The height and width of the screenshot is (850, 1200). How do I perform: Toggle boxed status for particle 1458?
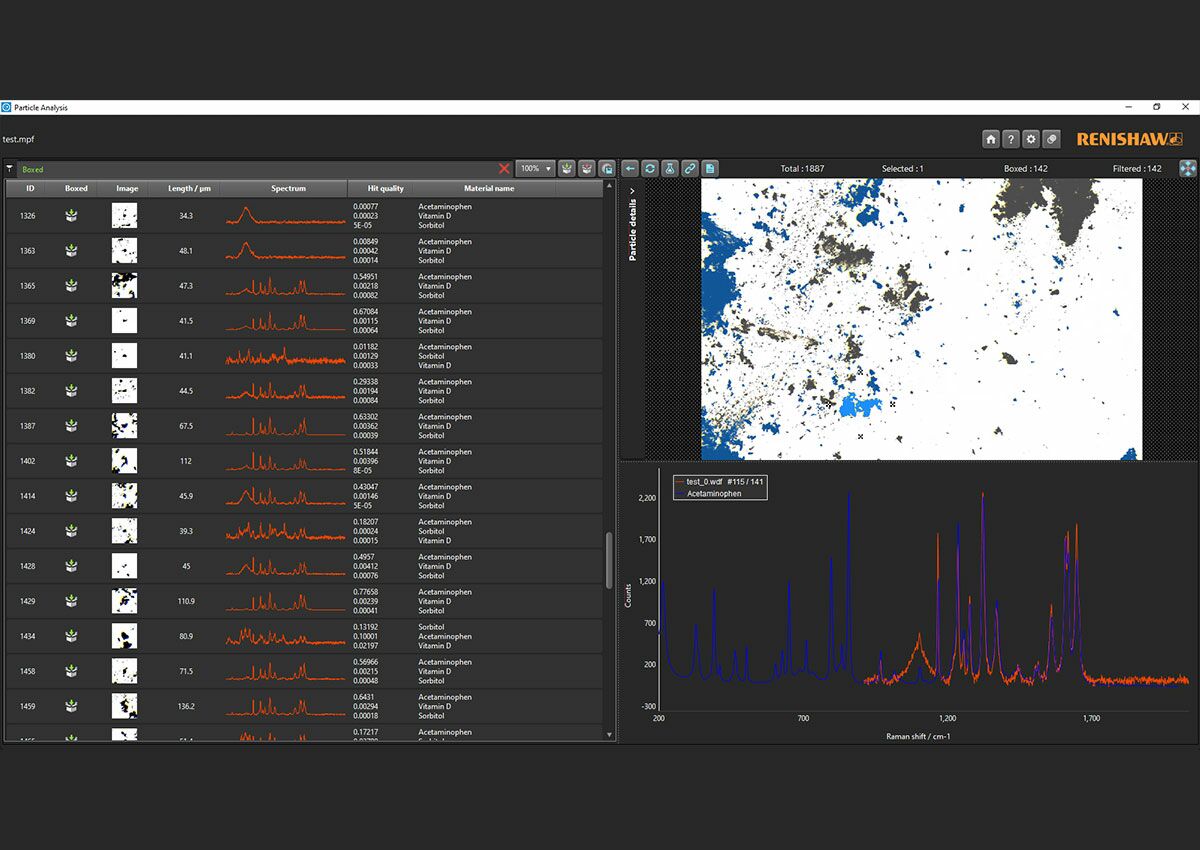(70, 670)
